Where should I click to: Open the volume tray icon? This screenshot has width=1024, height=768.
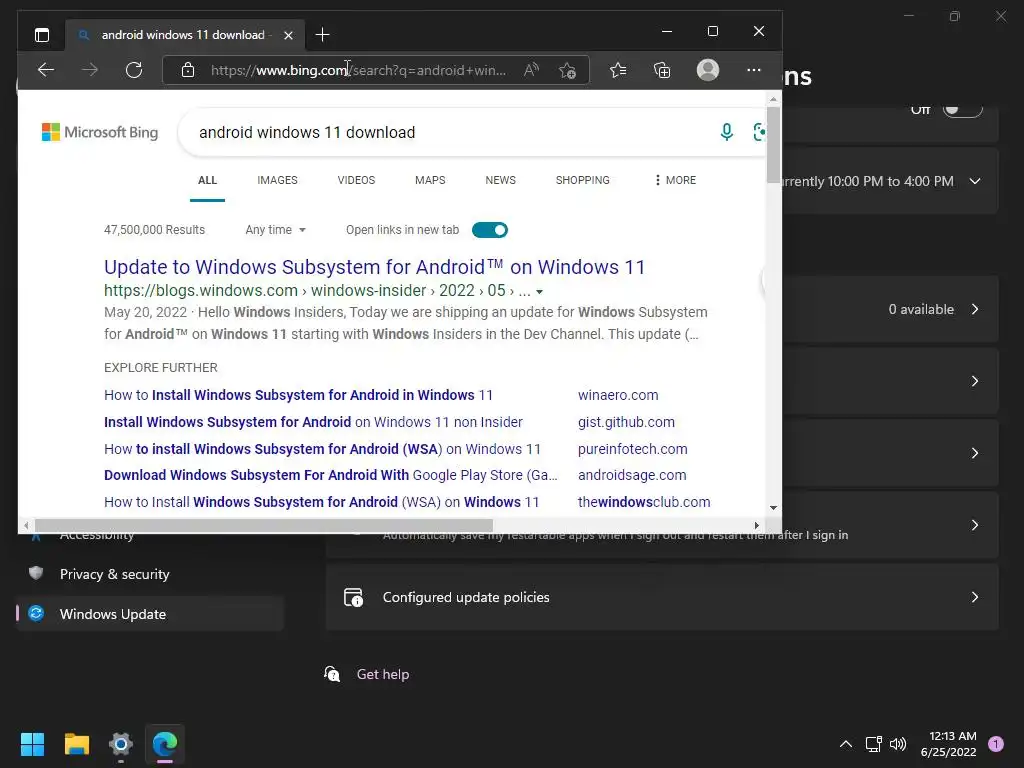[898, 744]
